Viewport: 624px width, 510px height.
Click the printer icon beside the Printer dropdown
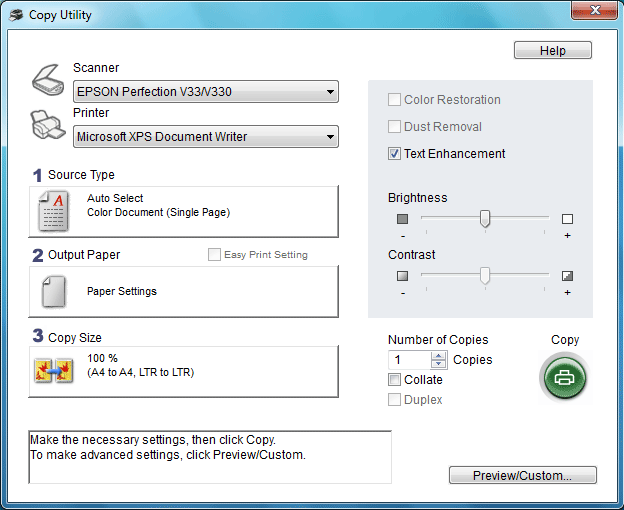[48, 125]
